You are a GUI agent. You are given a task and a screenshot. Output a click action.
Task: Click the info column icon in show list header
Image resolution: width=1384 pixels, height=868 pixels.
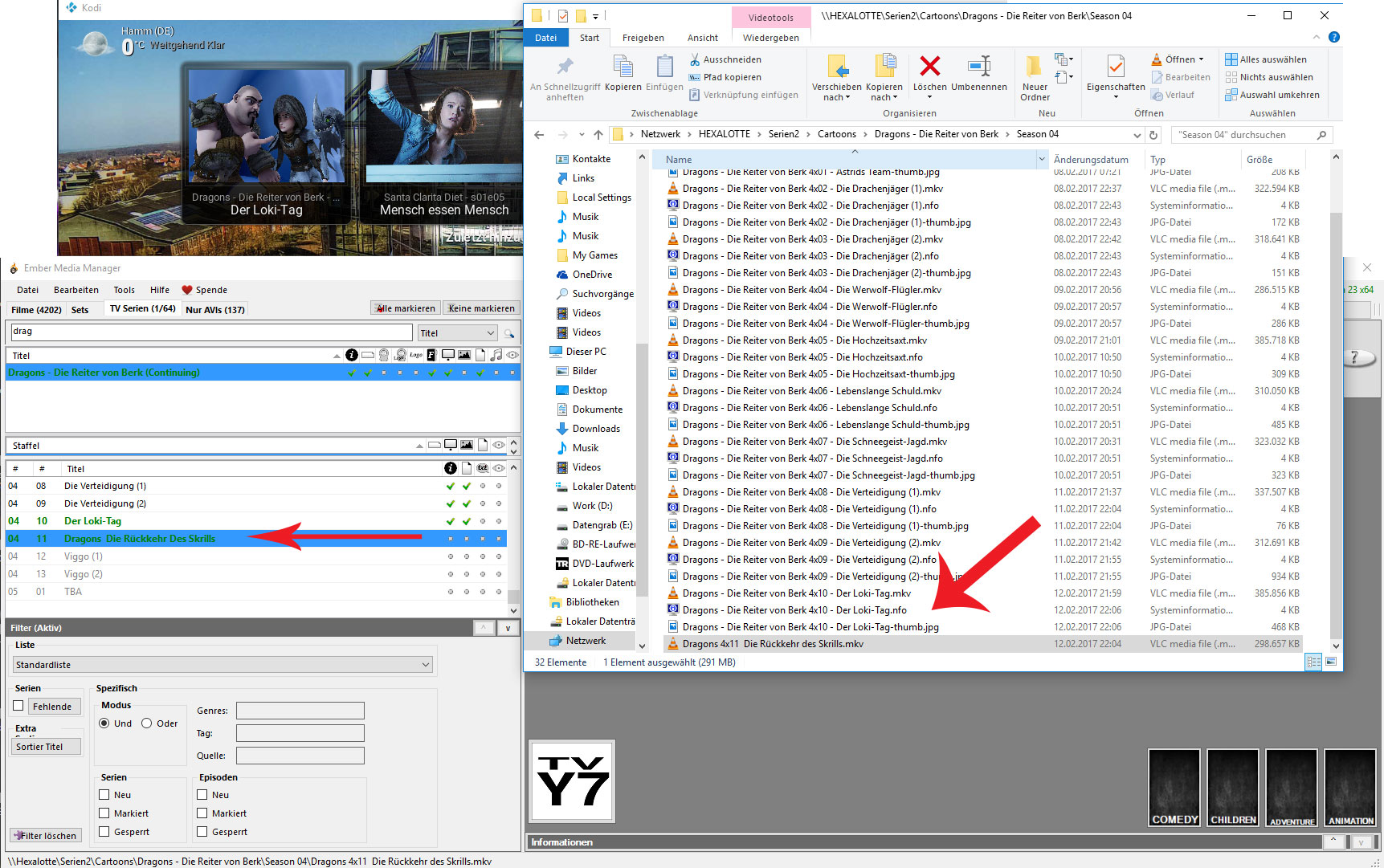click(352, 355)
